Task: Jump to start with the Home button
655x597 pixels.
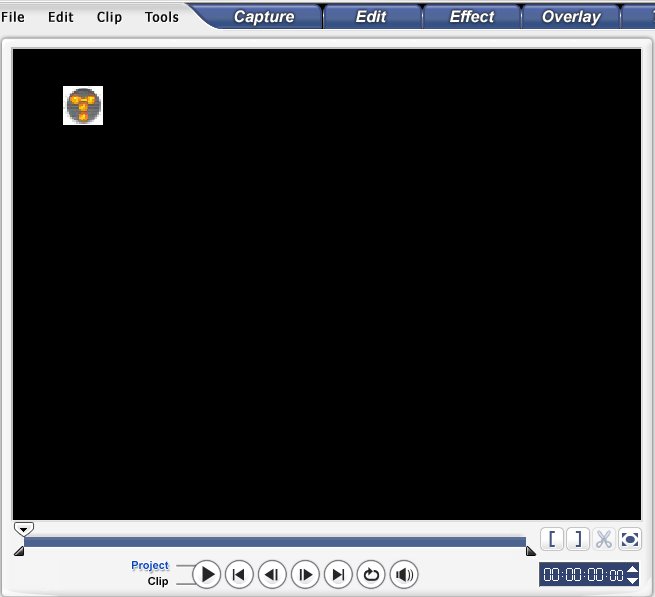Action: coord(238,574)
